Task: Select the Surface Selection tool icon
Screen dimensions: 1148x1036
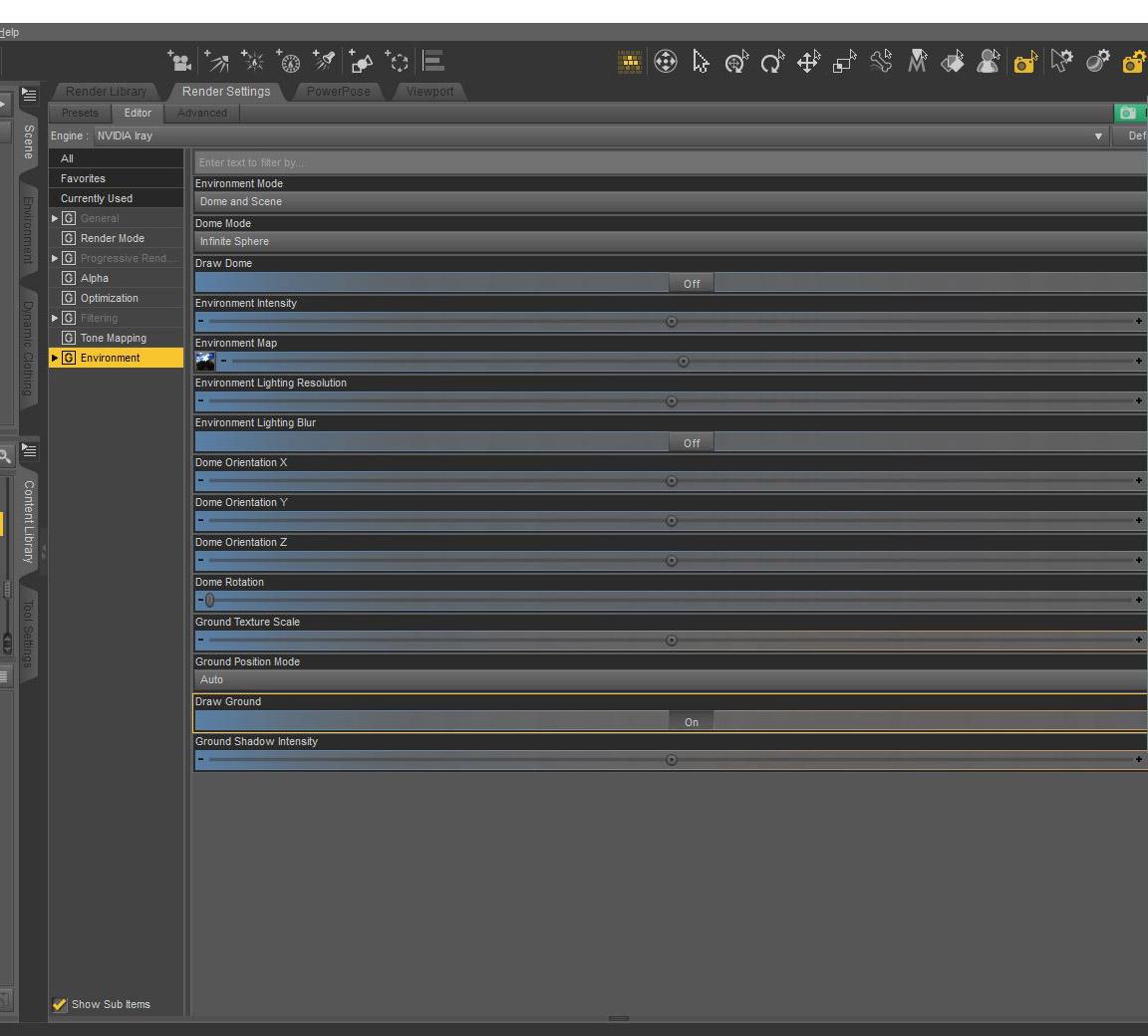Action: (953, 62)
